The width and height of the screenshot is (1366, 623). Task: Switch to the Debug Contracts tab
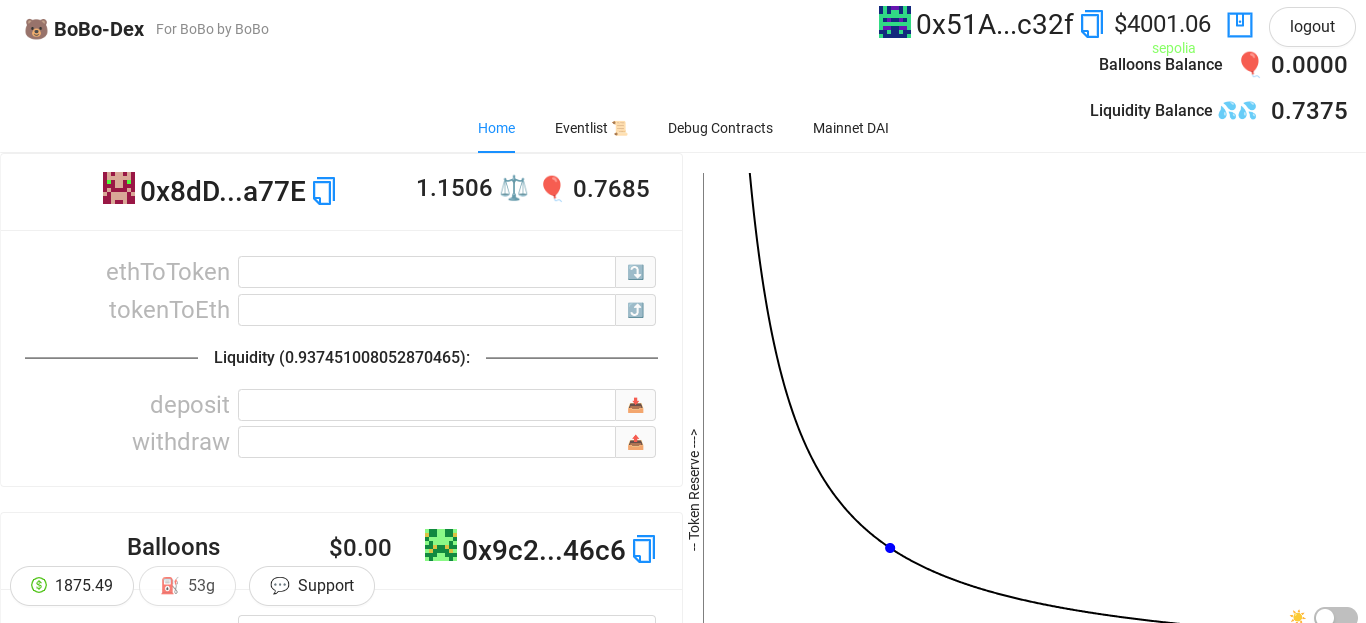(720, 128)
